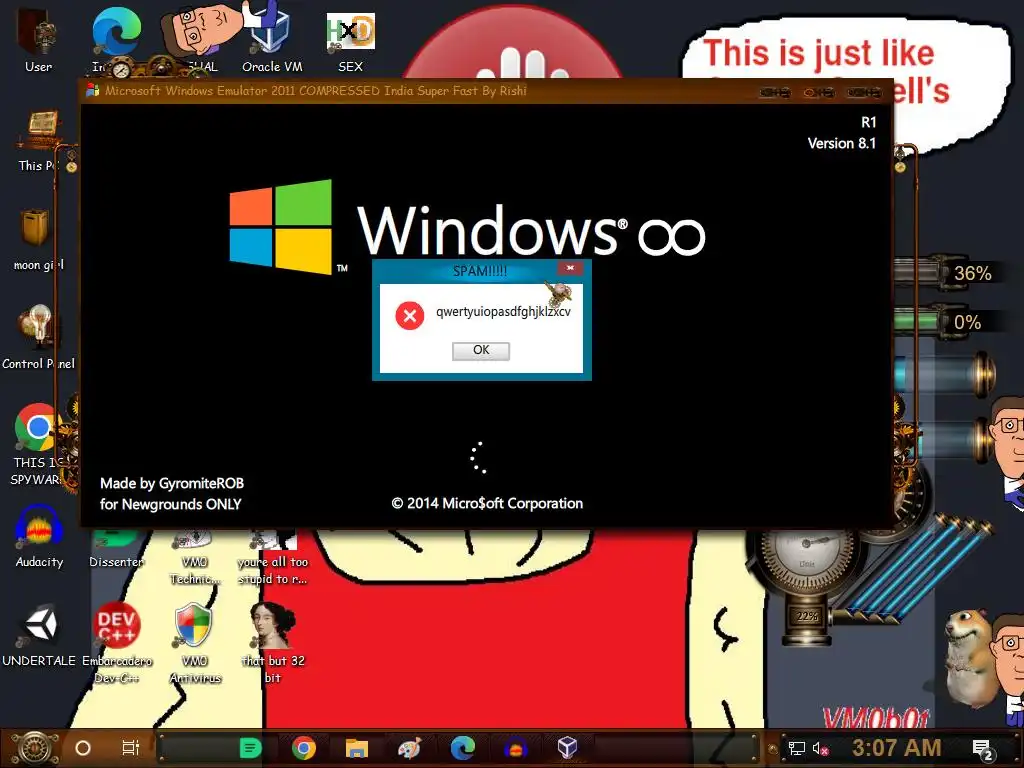Close the SPAM!!!!! error dialog
Screen dimensions: 1024x768
pyautogui.click(x=570, y=268)
